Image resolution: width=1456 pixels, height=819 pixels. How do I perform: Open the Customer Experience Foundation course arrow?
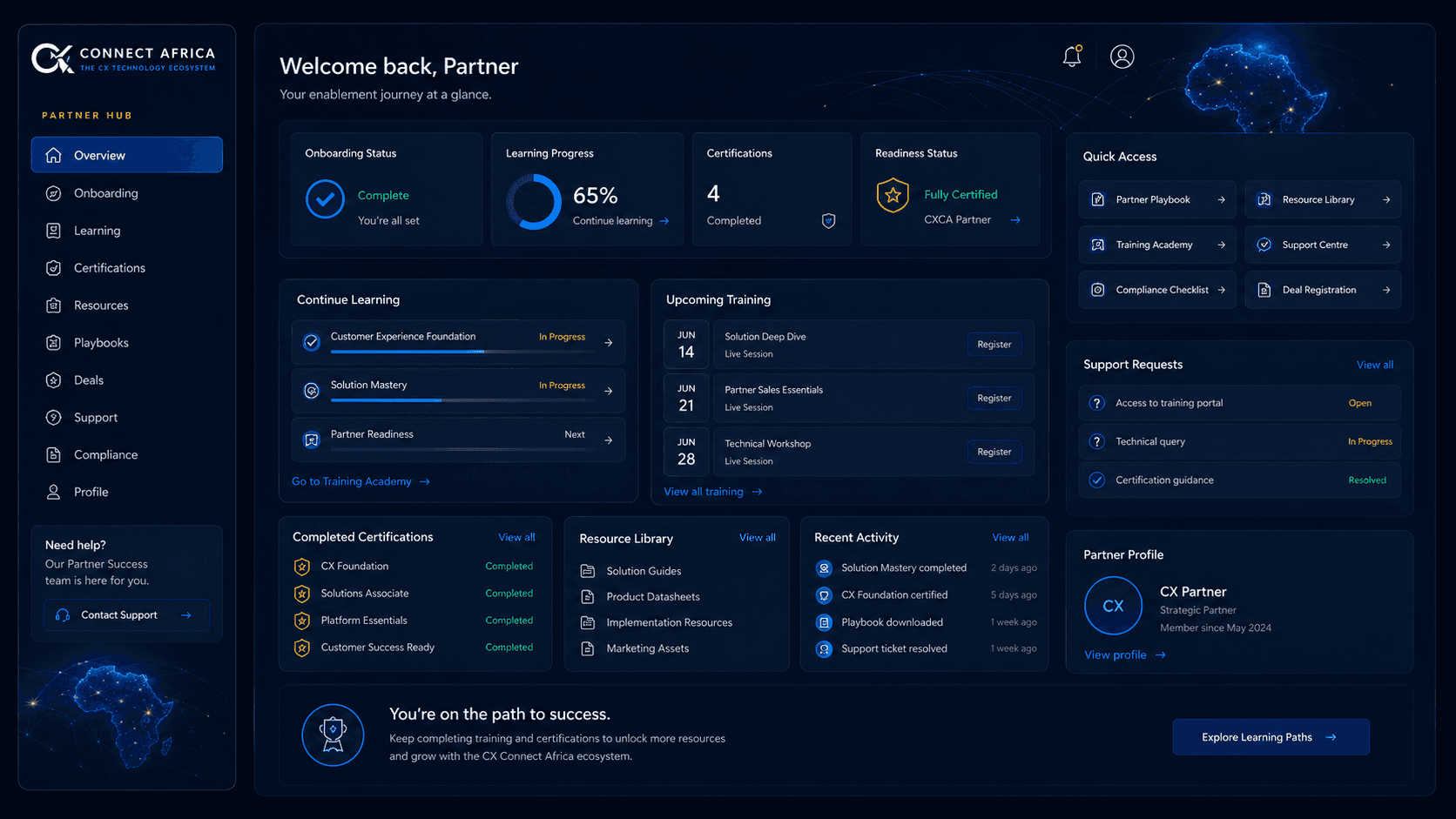609,343
